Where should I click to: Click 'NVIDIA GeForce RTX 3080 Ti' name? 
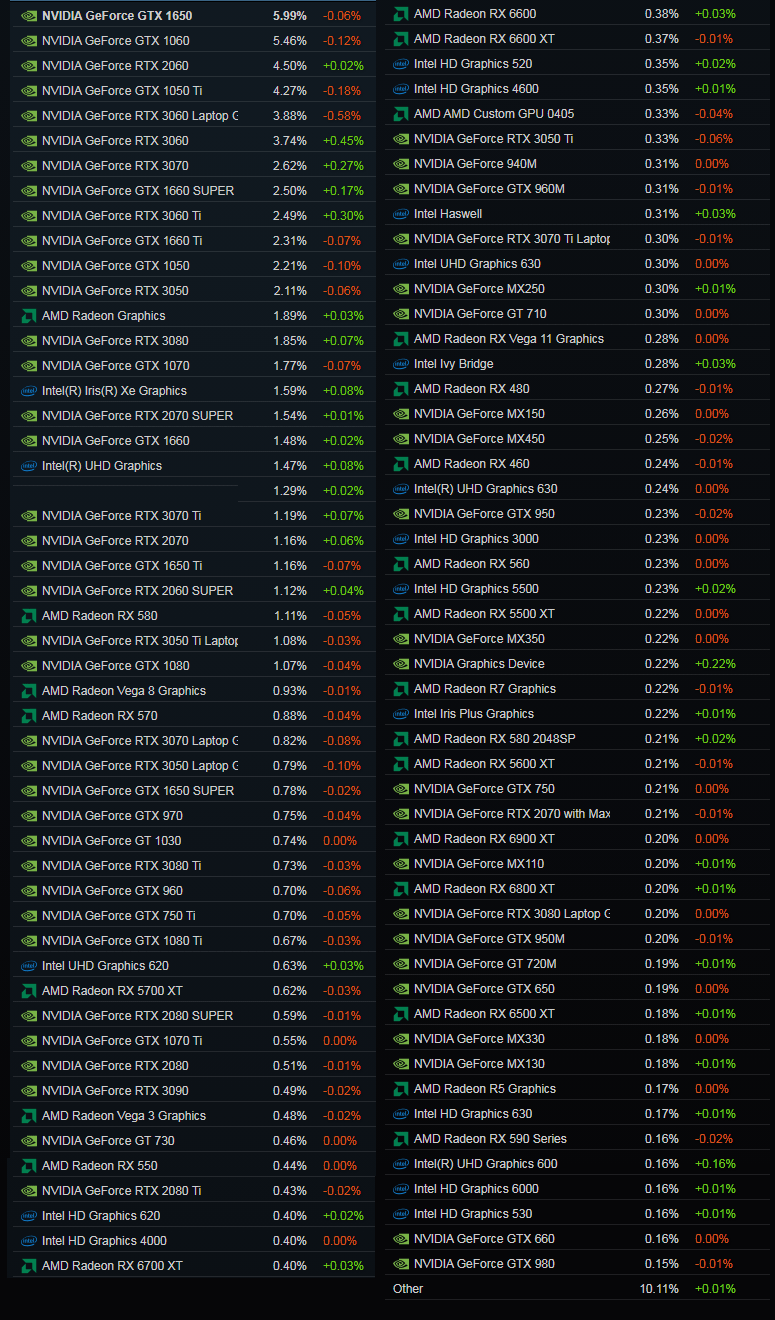point(121,866)
